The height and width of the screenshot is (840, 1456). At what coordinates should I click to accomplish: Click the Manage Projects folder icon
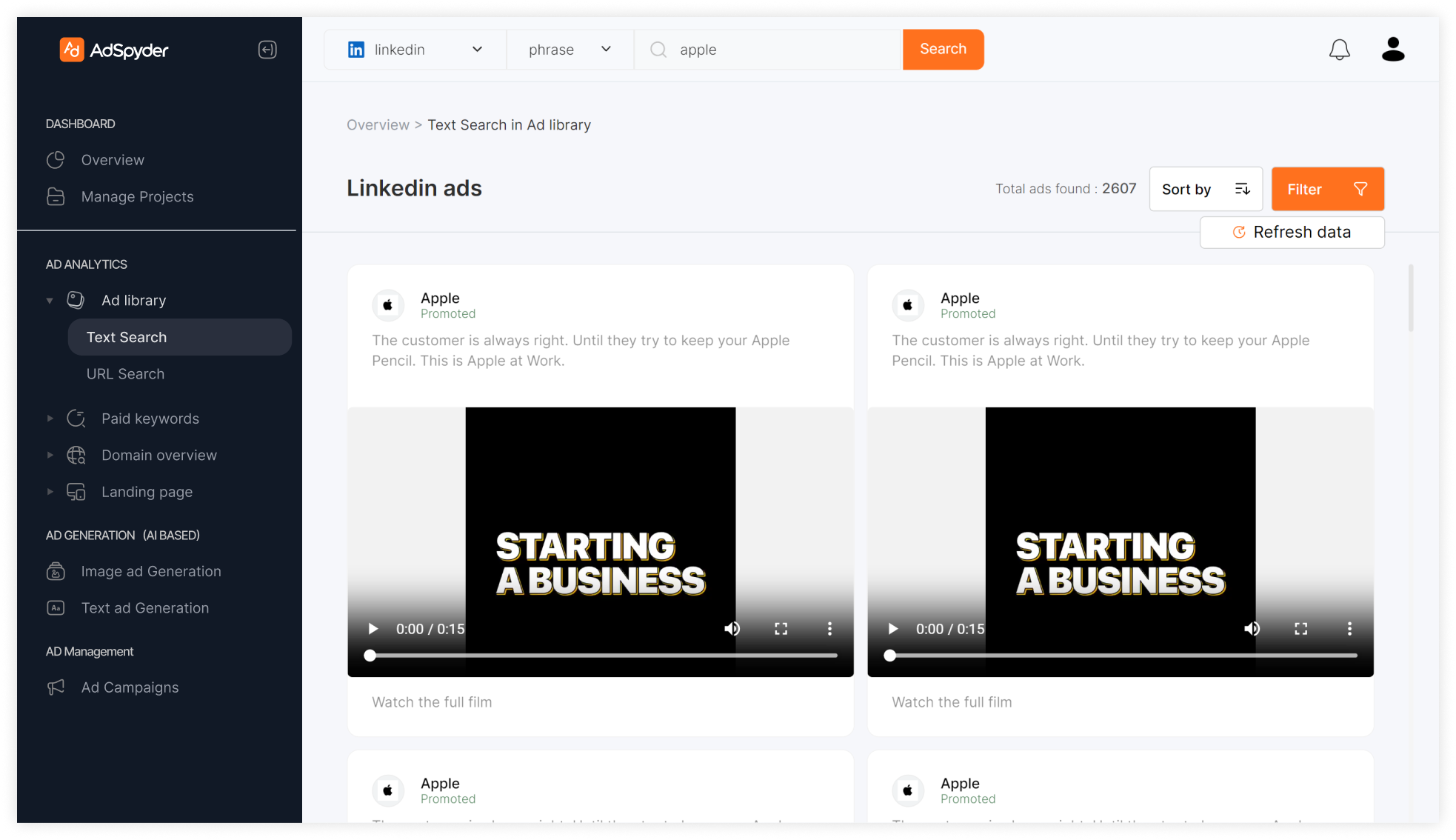pyautogui.click(x=56, y=196)
